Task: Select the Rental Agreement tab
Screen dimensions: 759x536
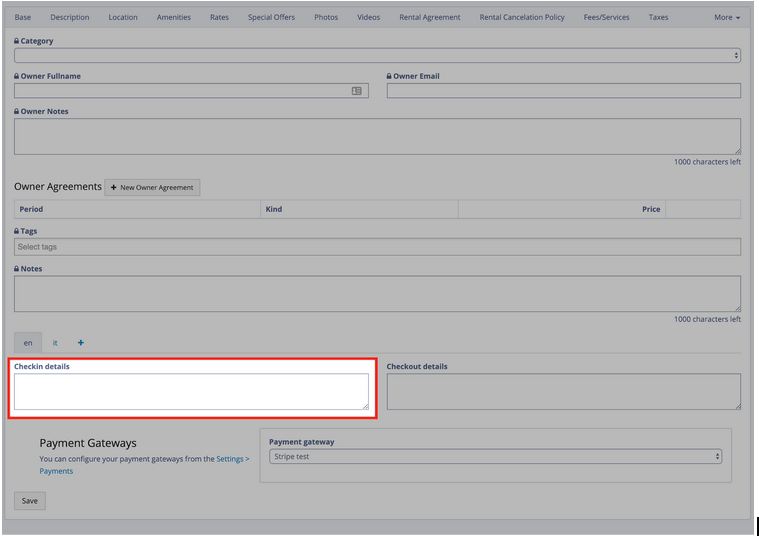Action: pos(430,17)
